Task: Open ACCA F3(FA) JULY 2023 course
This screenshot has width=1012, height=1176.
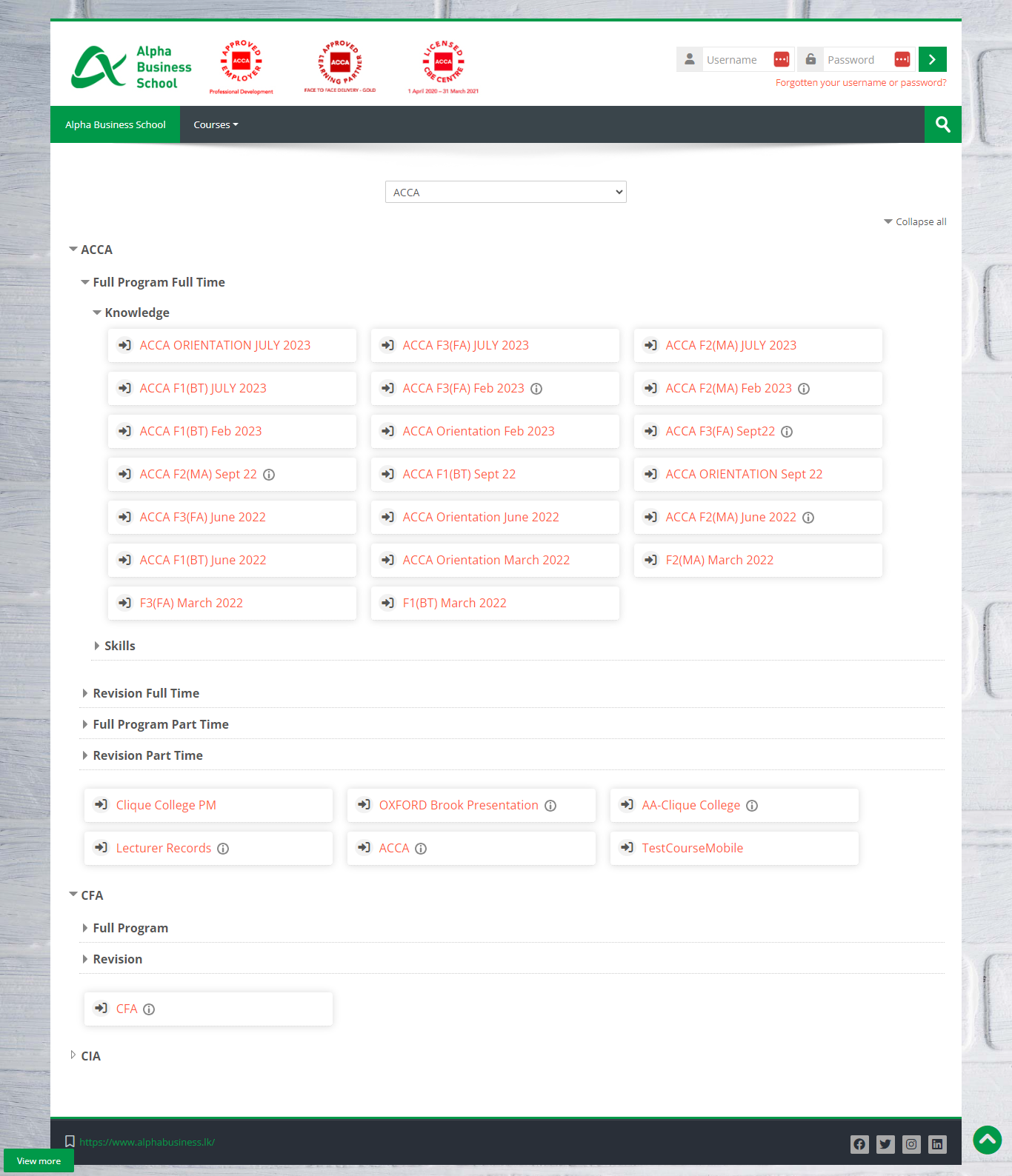Action: tap(465, 345)
